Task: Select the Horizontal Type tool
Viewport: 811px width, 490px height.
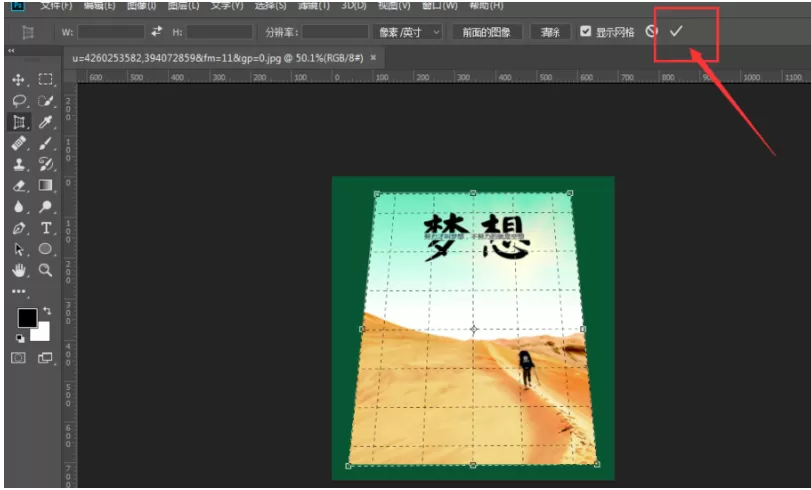Action: 46,228
